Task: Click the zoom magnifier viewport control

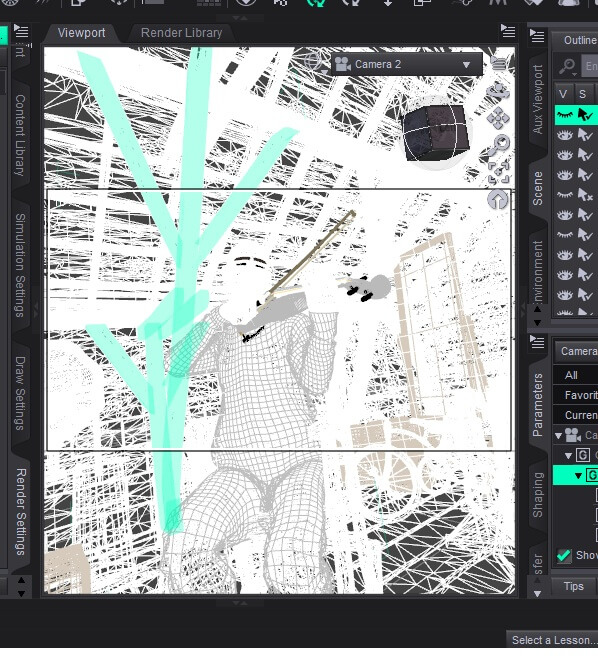Action: click(x=498, y=145)
